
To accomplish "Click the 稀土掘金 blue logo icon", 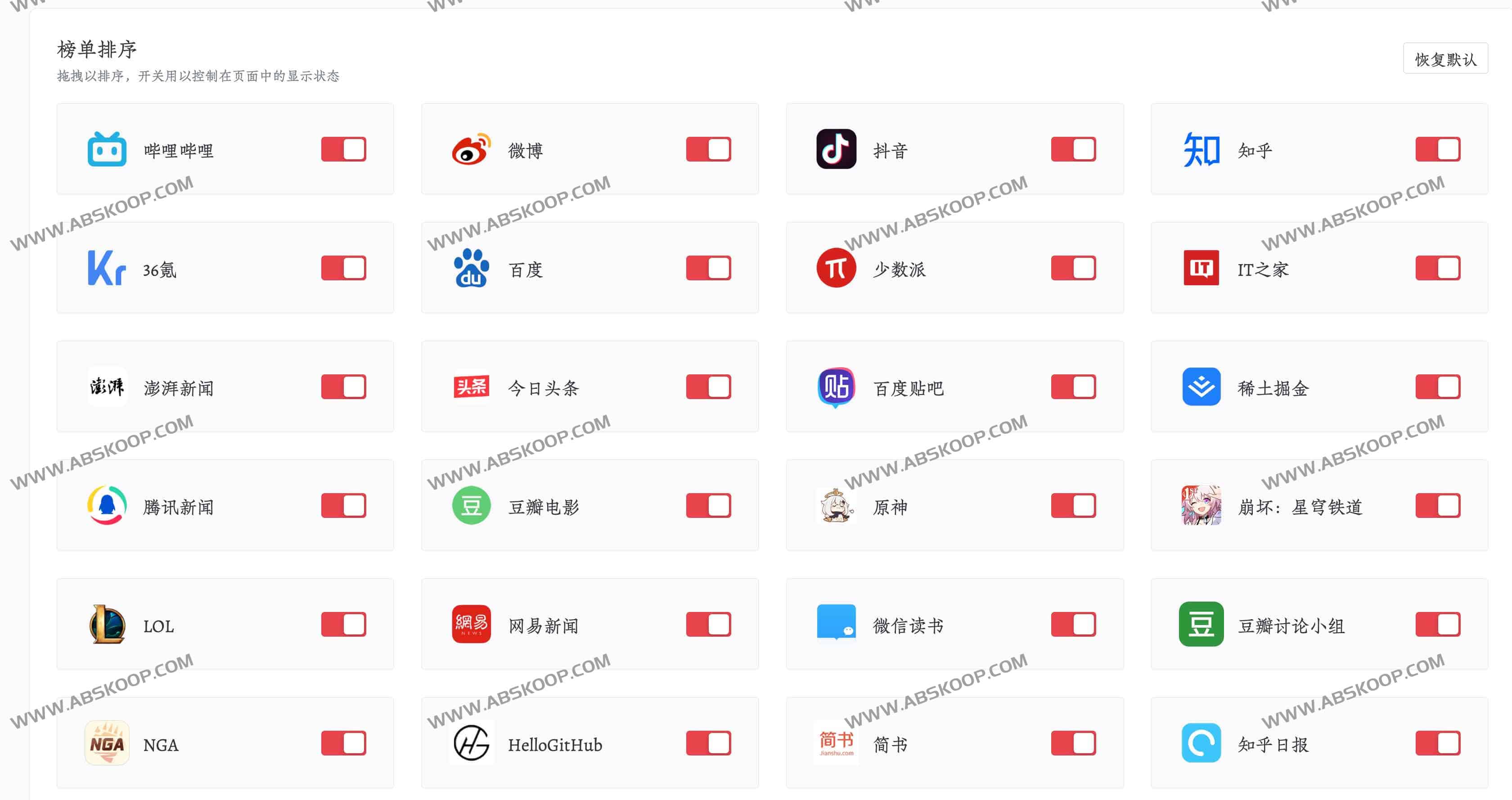I will pyautogui.click(x=1201, y=387).
